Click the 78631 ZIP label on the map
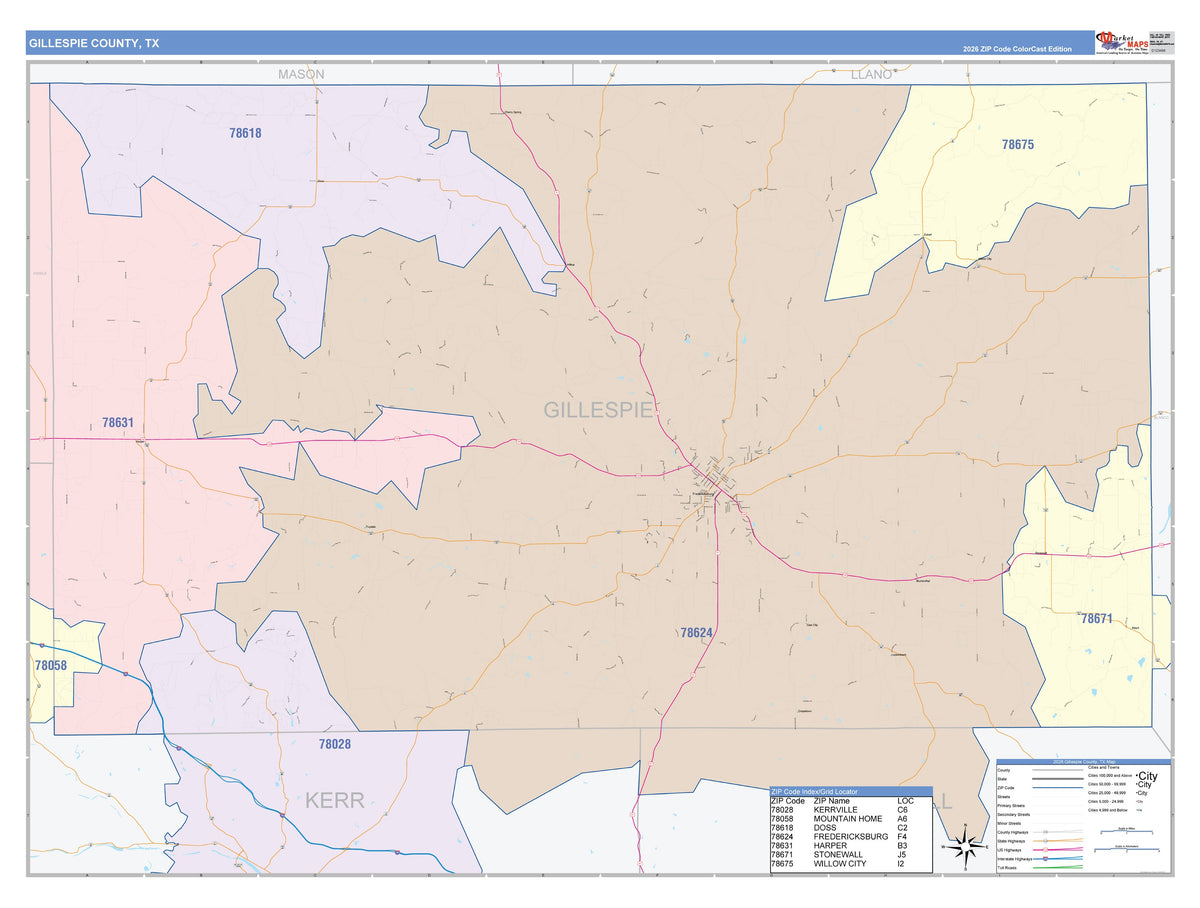 click(x=118, y=423)
